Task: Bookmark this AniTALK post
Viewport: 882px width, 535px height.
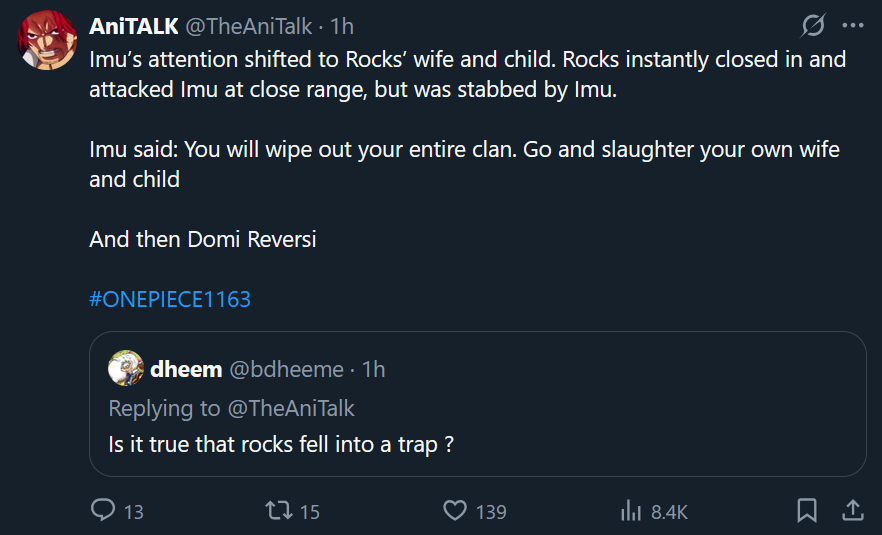Action: point(806,511)
